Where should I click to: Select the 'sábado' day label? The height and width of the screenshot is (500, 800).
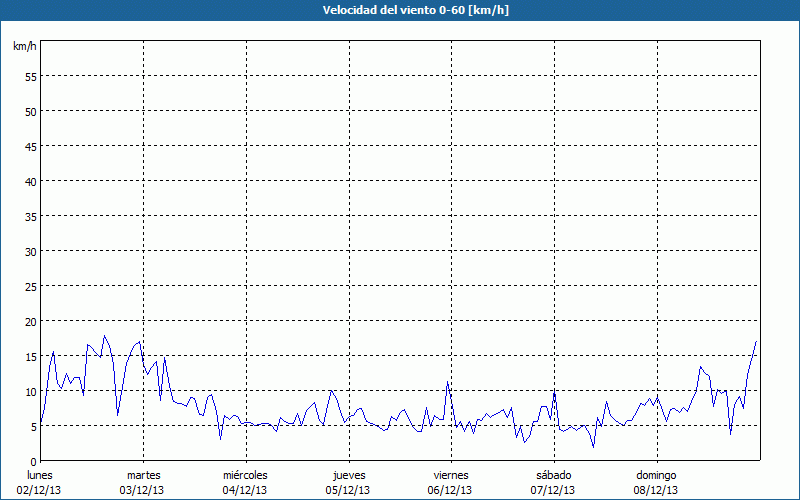point(553,475)
